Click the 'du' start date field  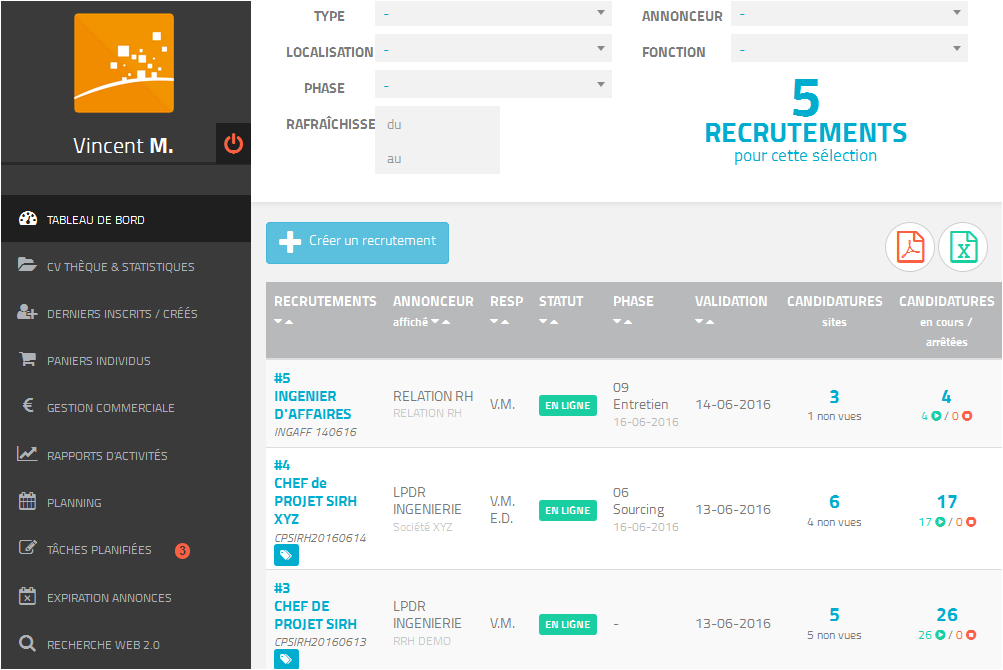pos(438,124)
